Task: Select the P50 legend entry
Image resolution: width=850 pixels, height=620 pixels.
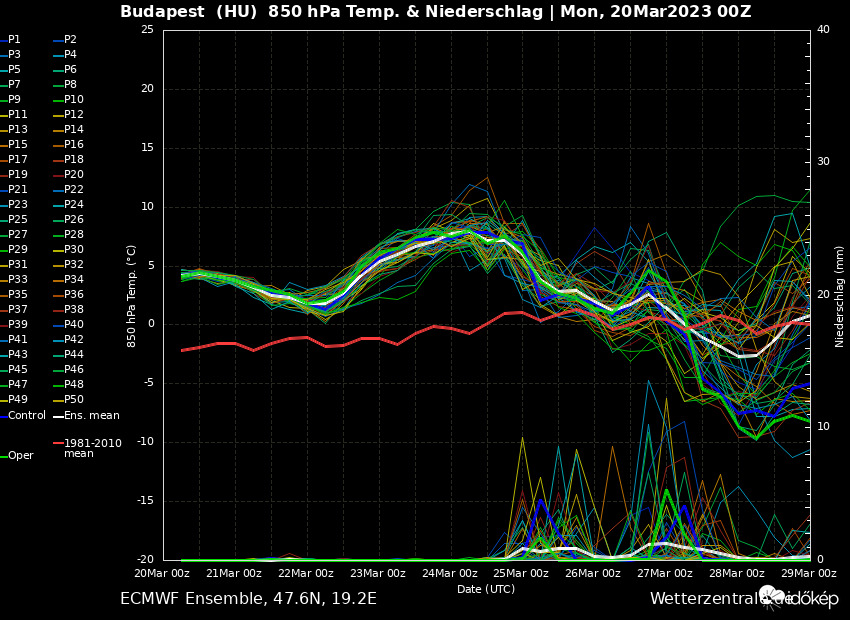Action: click(74, 400)
